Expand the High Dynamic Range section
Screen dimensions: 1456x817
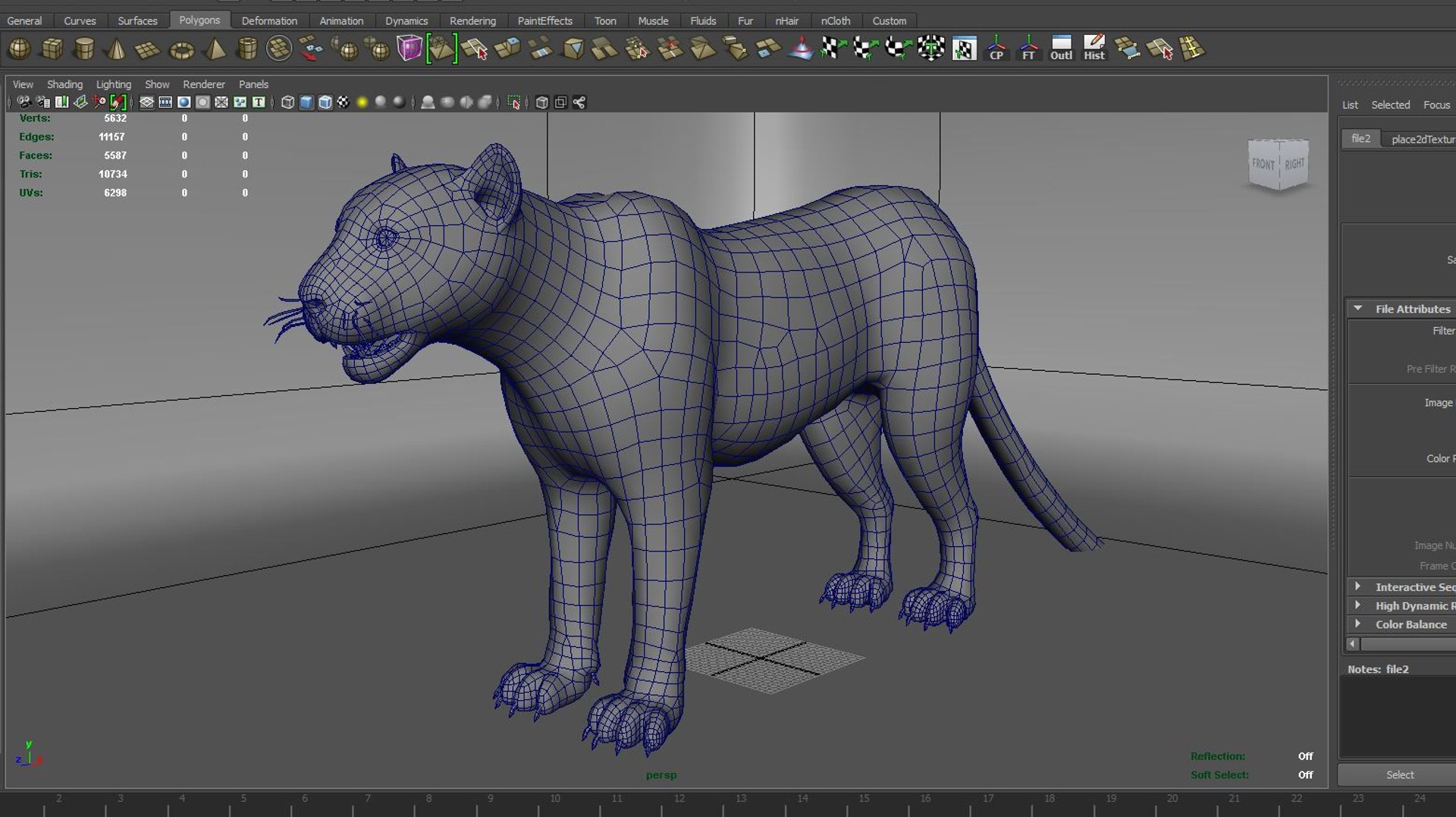pos(1357,605)
